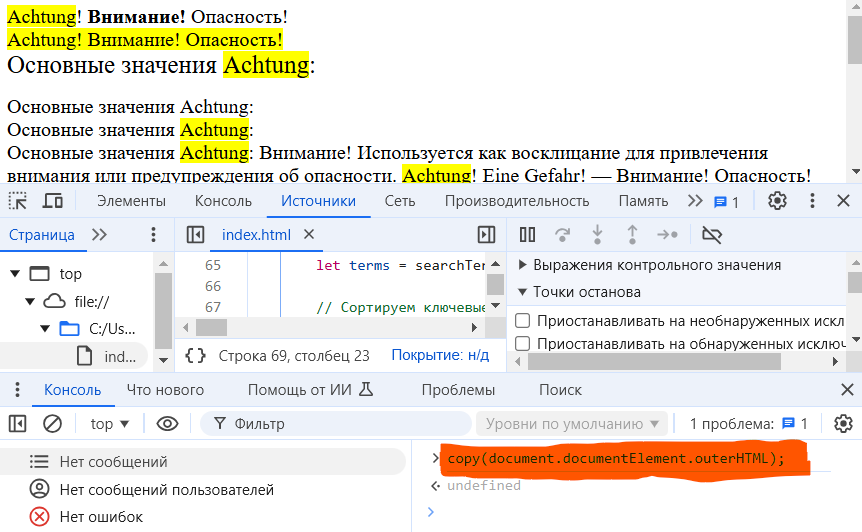Close the DevTools panel

843,201
